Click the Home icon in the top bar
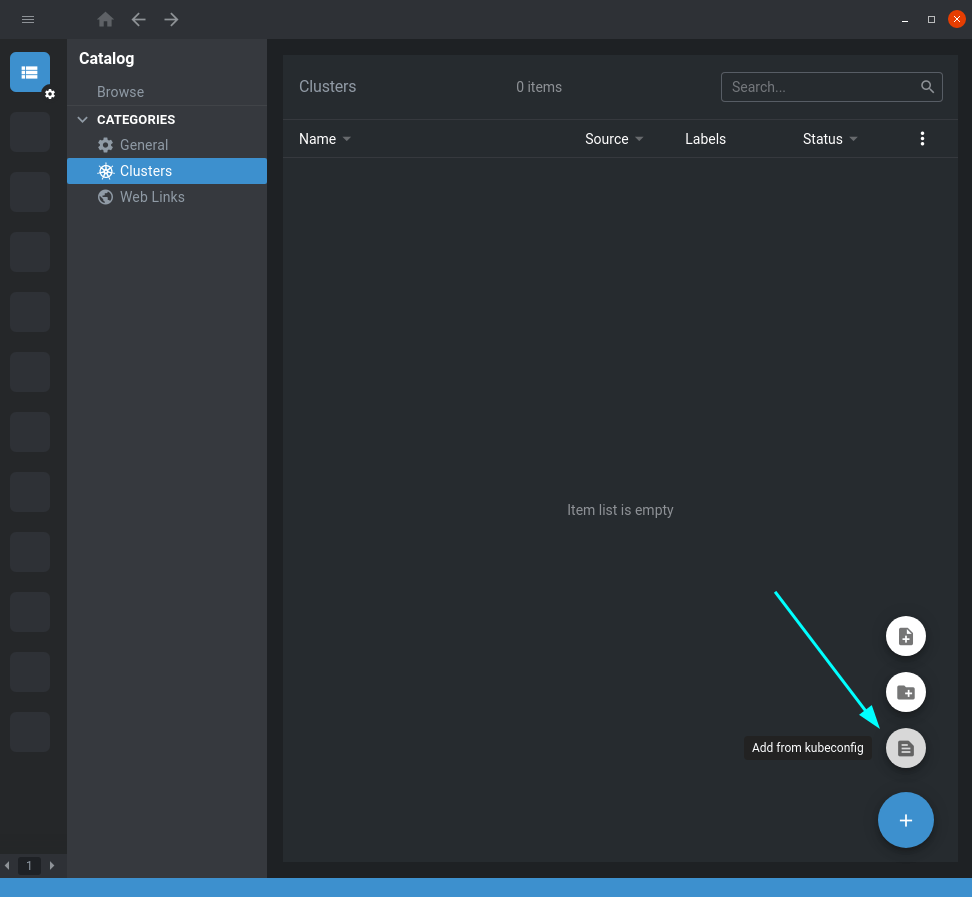This screenshot has width=972, height=897. pos(105,19)
